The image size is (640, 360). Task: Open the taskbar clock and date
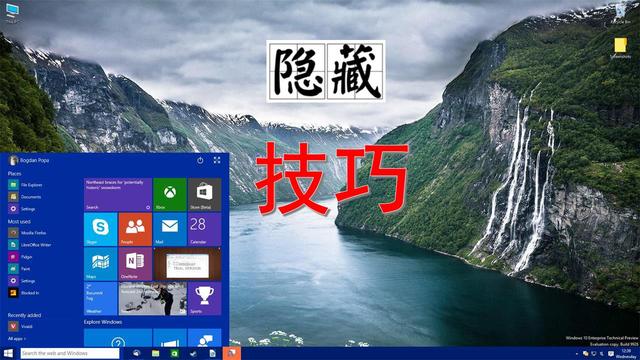click(x=627, y=353)
